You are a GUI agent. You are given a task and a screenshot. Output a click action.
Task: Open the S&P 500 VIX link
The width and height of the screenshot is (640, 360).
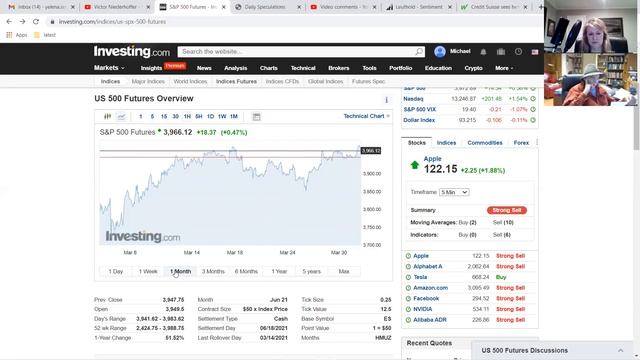pos(420,109)
